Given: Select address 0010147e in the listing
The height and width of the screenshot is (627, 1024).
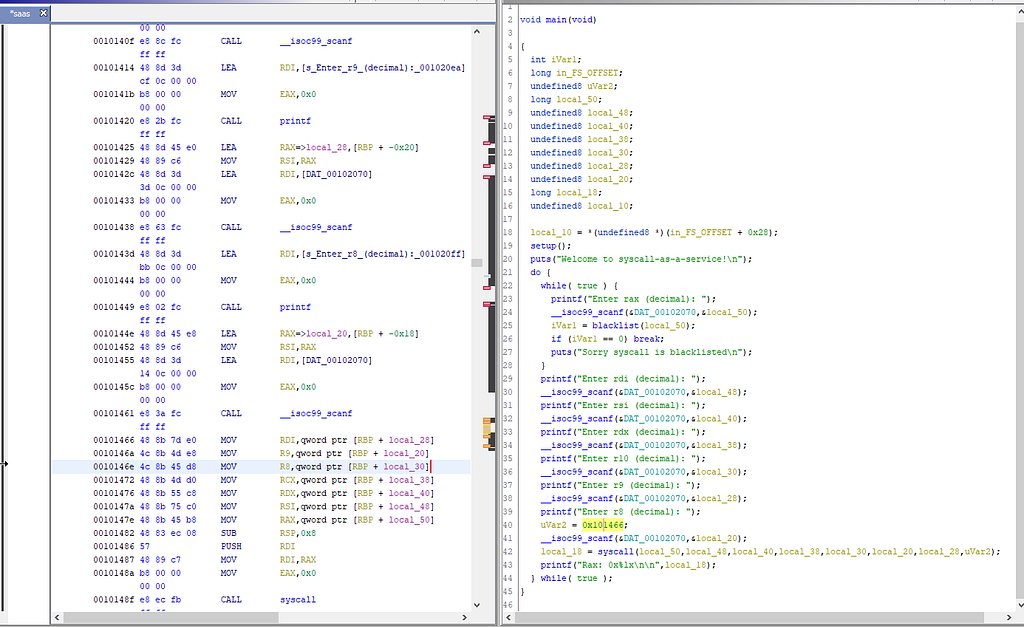Looking at the screenshot, I should click(x=113, y=520).
